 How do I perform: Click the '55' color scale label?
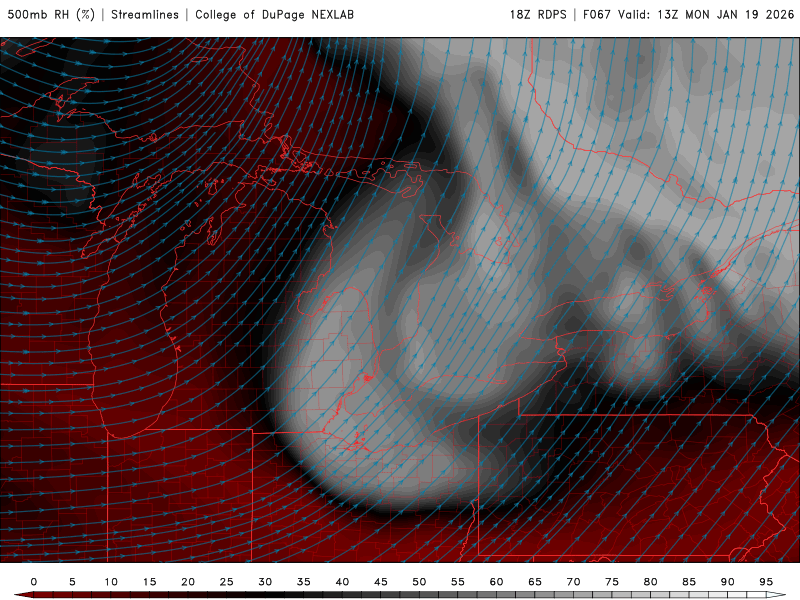click(458, 582)
